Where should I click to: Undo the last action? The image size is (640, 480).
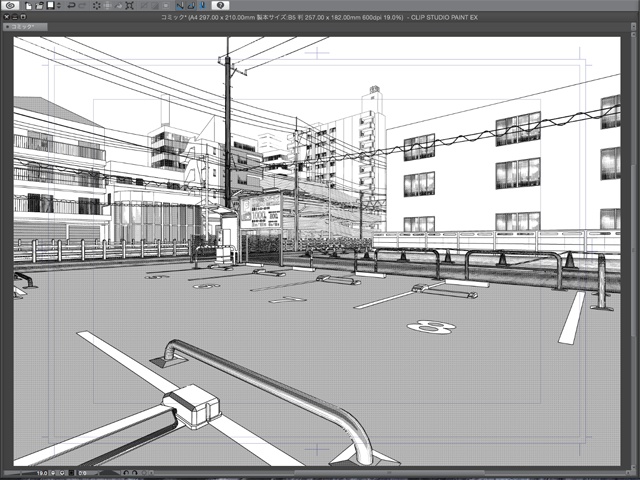click(71, 6)
